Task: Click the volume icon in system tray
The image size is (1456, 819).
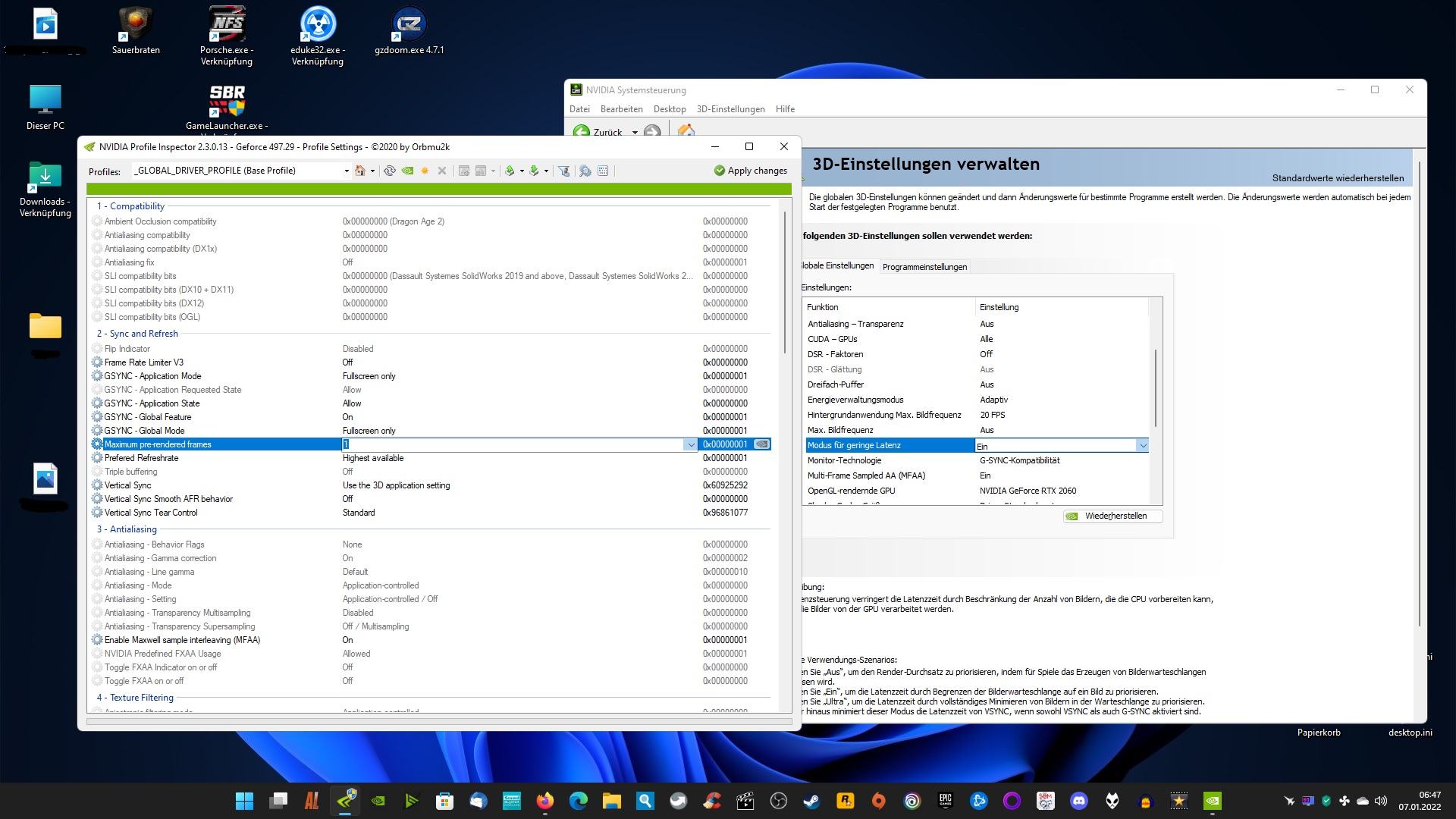Action: tap(1380, 801)
